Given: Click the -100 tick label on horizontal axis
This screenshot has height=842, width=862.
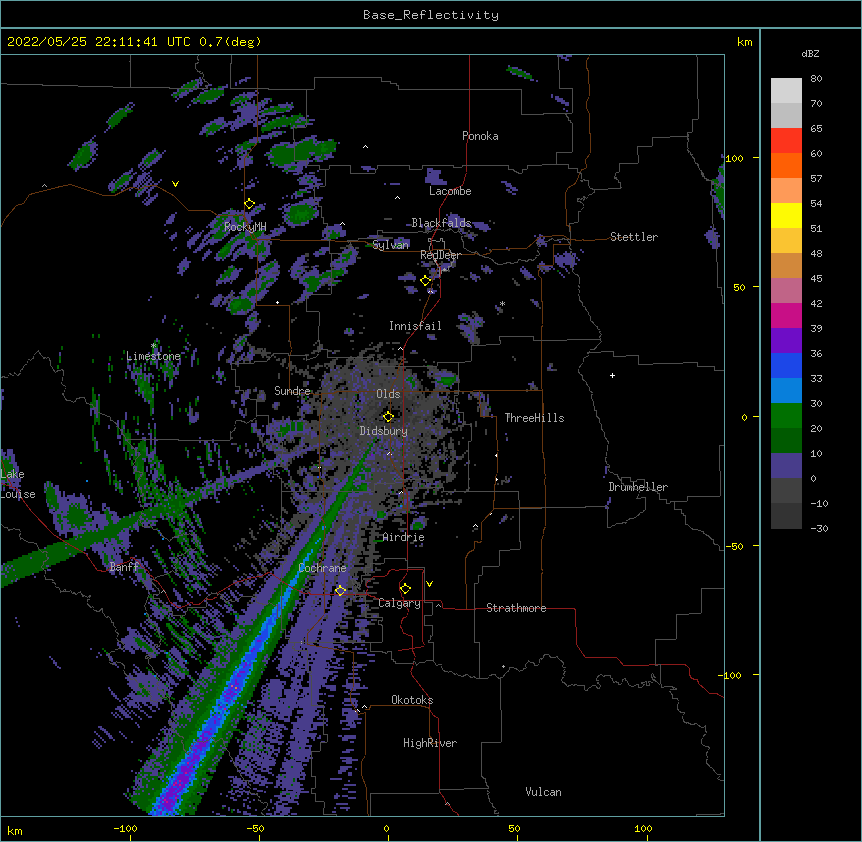Looking at the screenshot, I should (125, 828).
